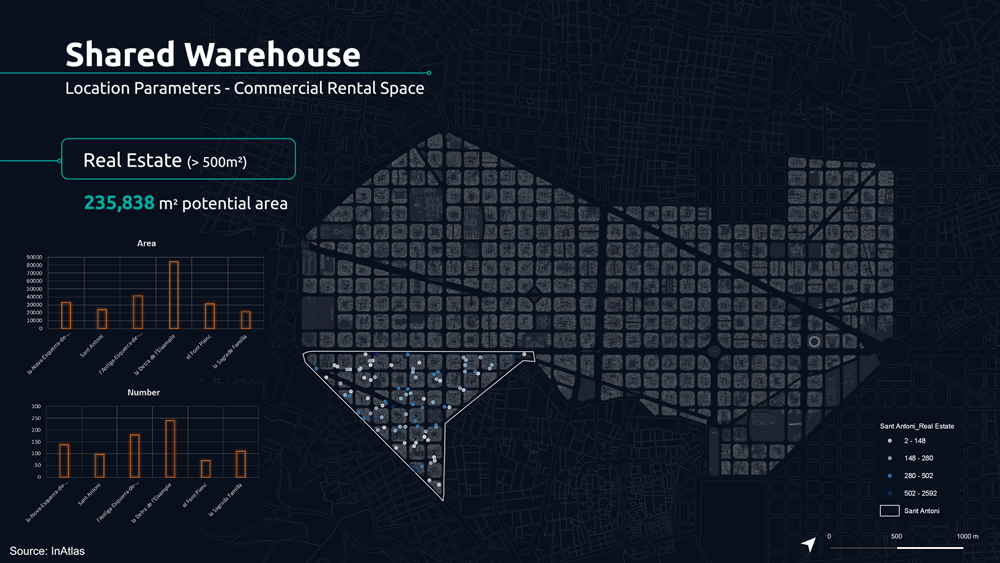Click the Area chart title
Image resolution: width=1000 pixels, height=563 pixels.
click(147, 243)
